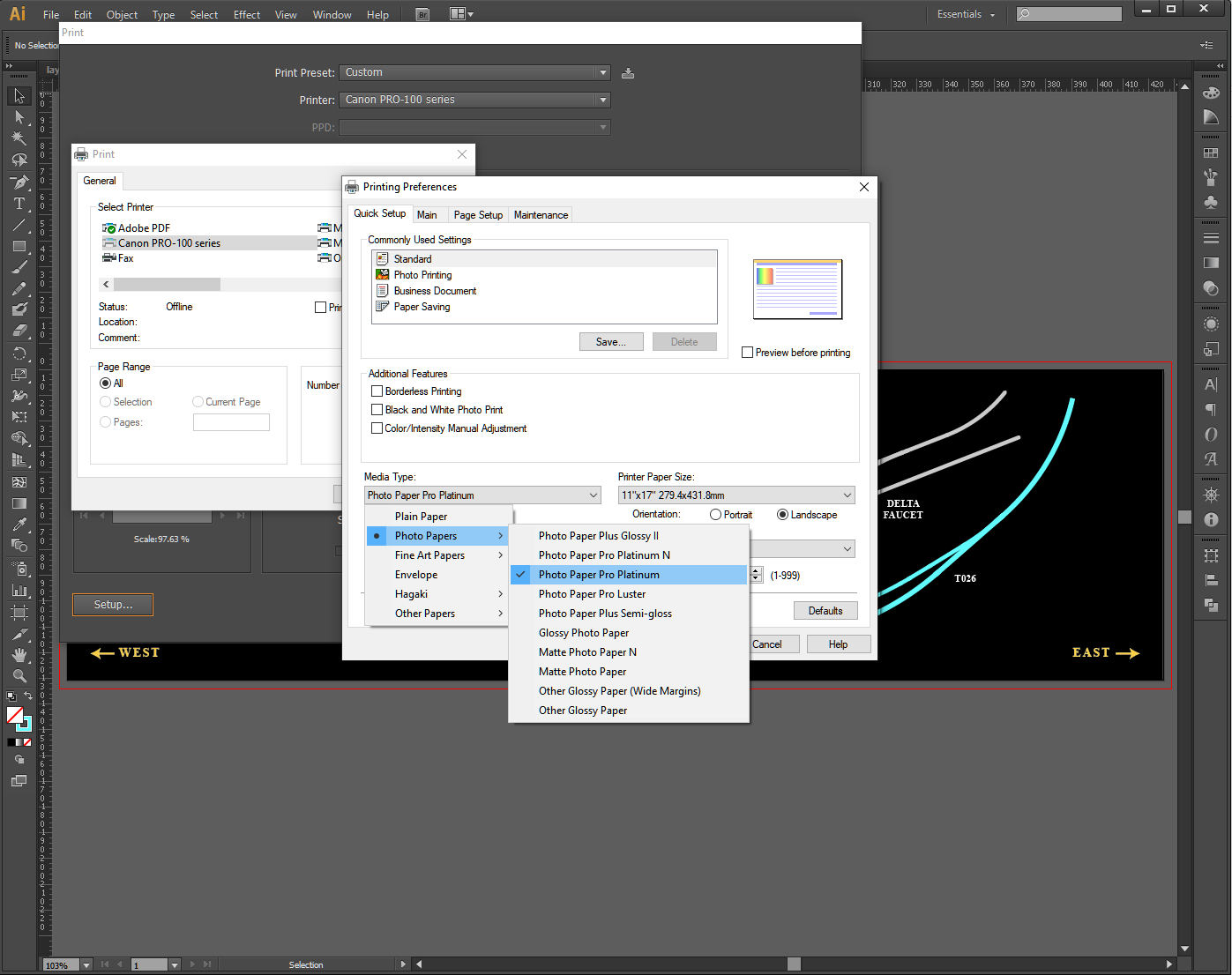Click the Defaults button

click(x=825, y=611)
